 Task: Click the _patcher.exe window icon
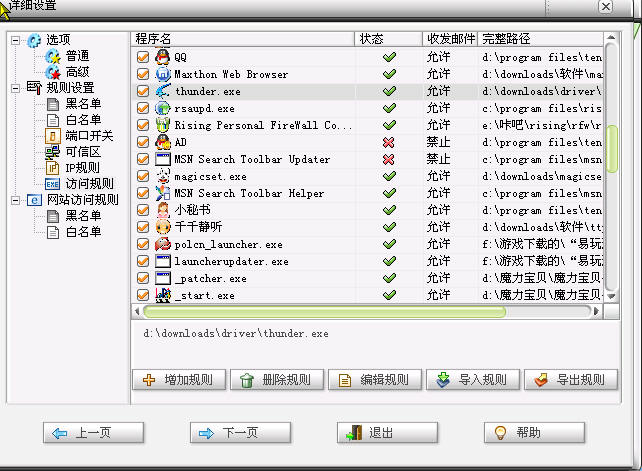pyautogui.click(x=163, y=279)
